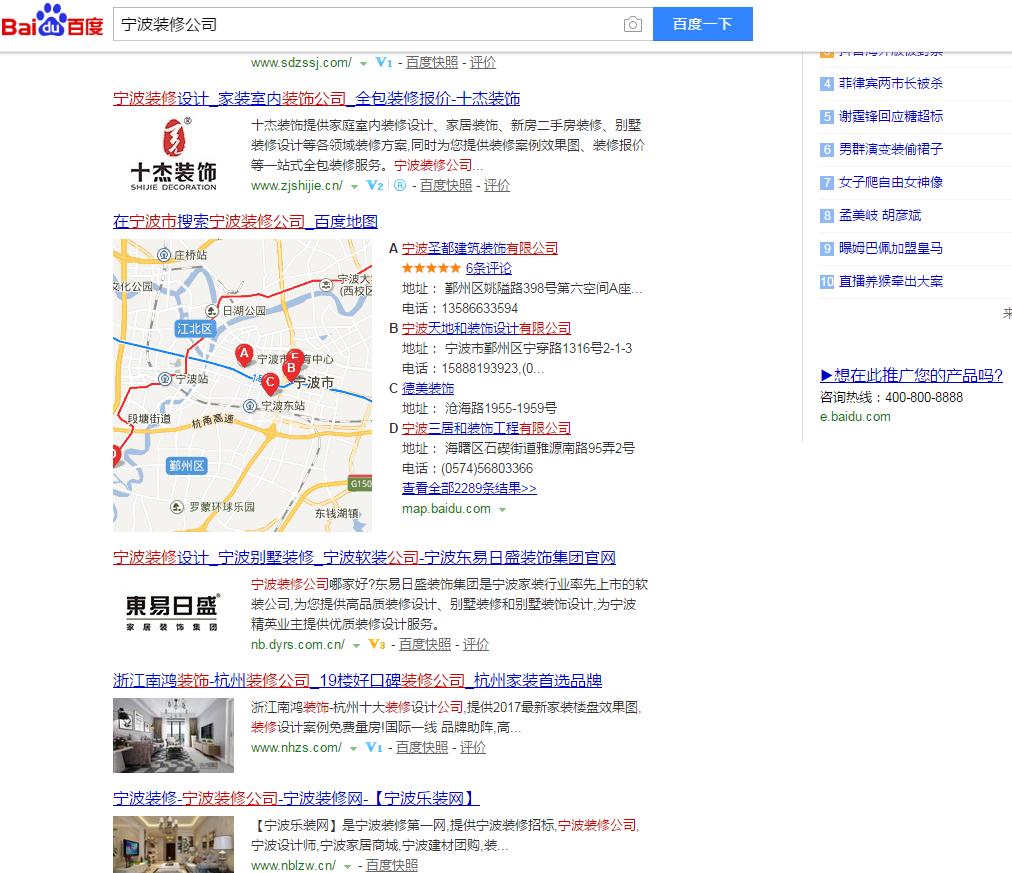
Task: Click 宁波站 station icon on map
Action: 165,379
